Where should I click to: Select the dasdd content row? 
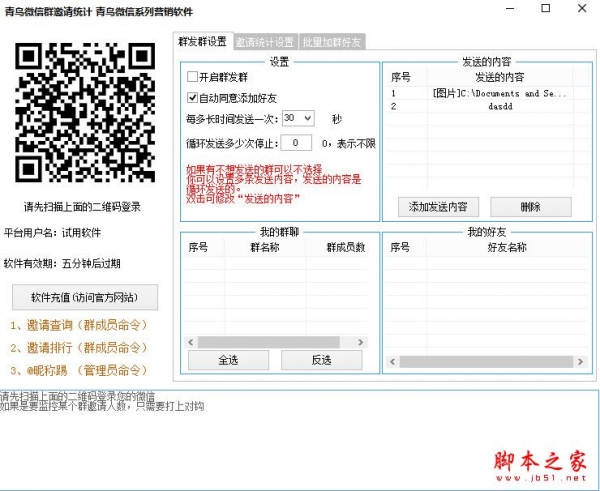point(479,106)
